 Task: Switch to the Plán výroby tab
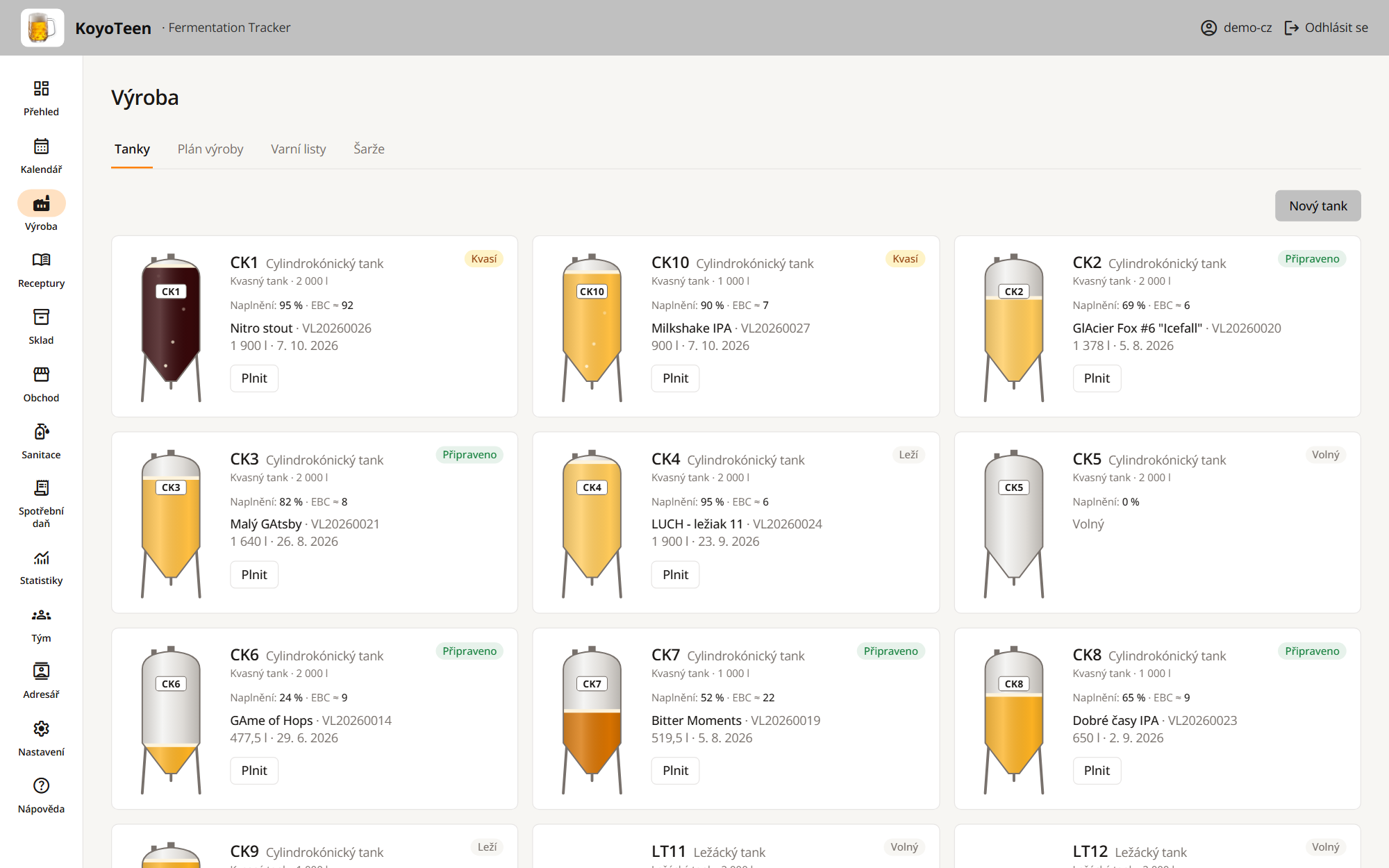[210, 149]
